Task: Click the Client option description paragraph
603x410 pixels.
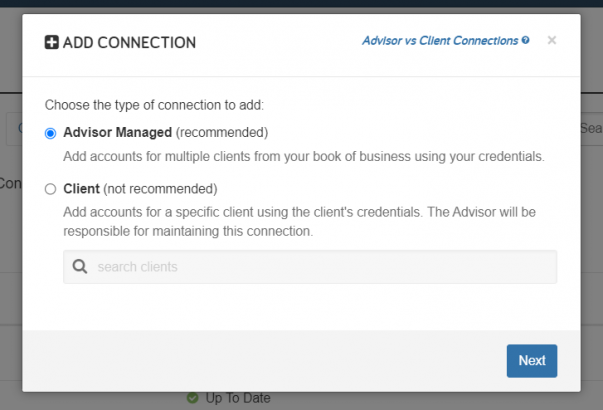Action: (300, 222)
